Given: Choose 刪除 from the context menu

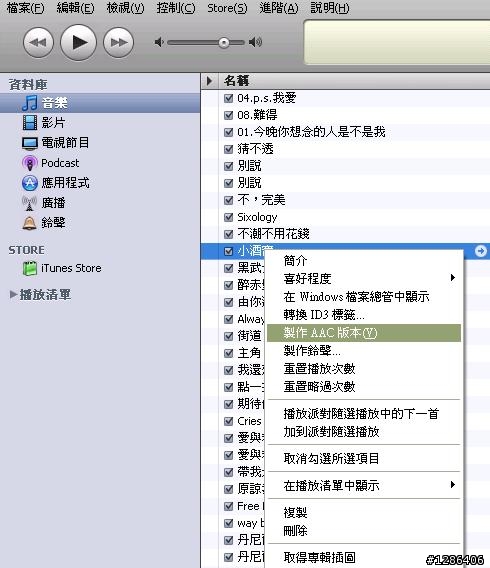Looking at the screenshot, I should 364,531.
